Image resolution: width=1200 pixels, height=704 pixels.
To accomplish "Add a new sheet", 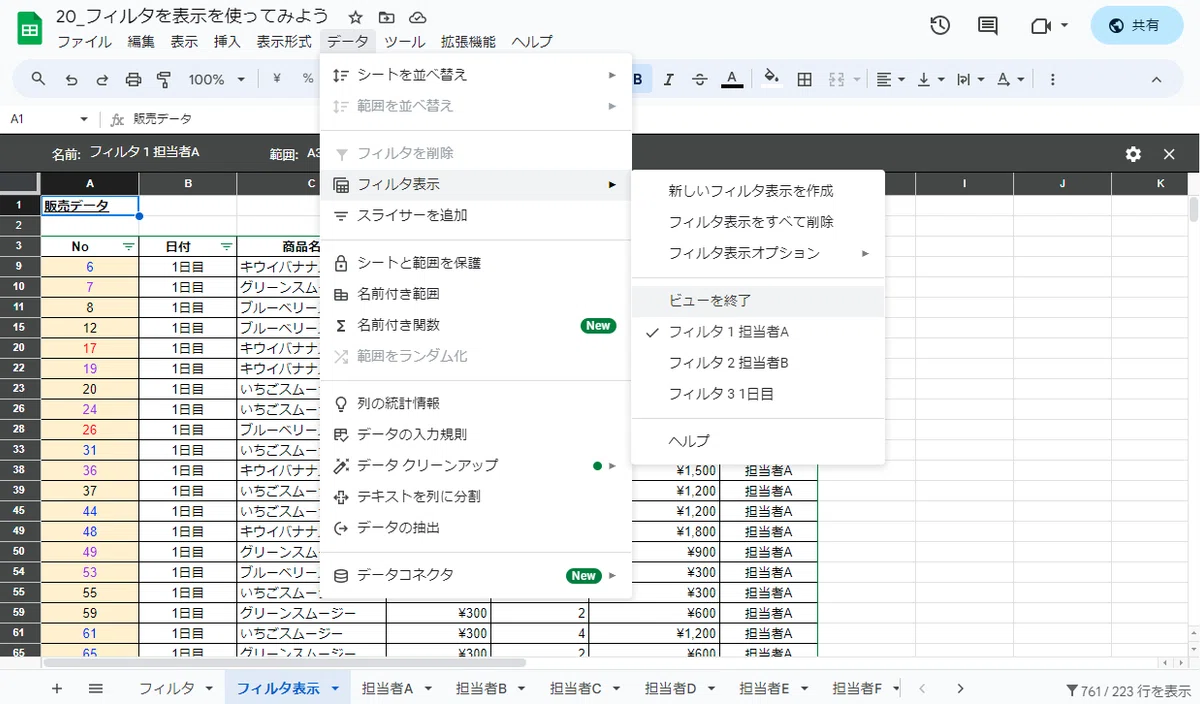I will 57,688.
